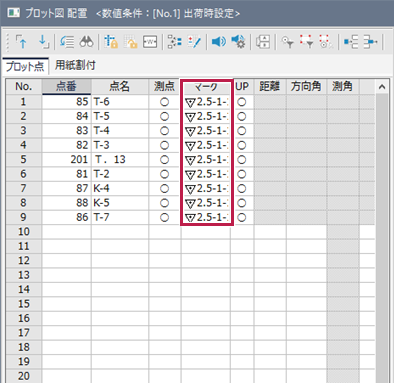The width and height of the screenshot is (394, 383).
Task: Select row header number 15
Action: [x=24, y=304]
